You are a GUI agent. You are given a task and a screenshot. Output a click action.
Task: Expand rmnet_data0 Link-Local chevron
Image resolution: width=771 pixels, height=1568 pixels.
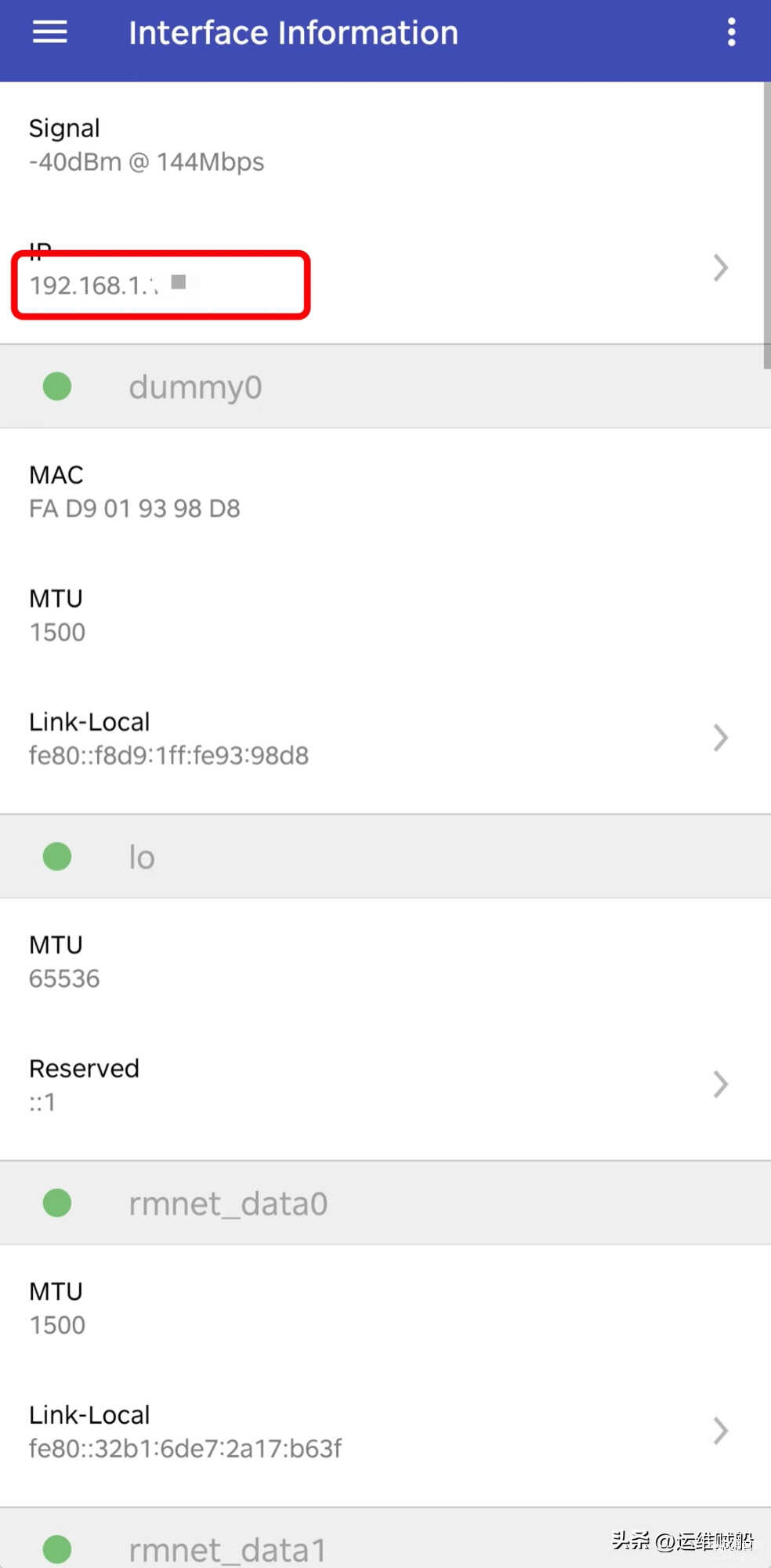pyautogui.click(x=721, y=1431)
